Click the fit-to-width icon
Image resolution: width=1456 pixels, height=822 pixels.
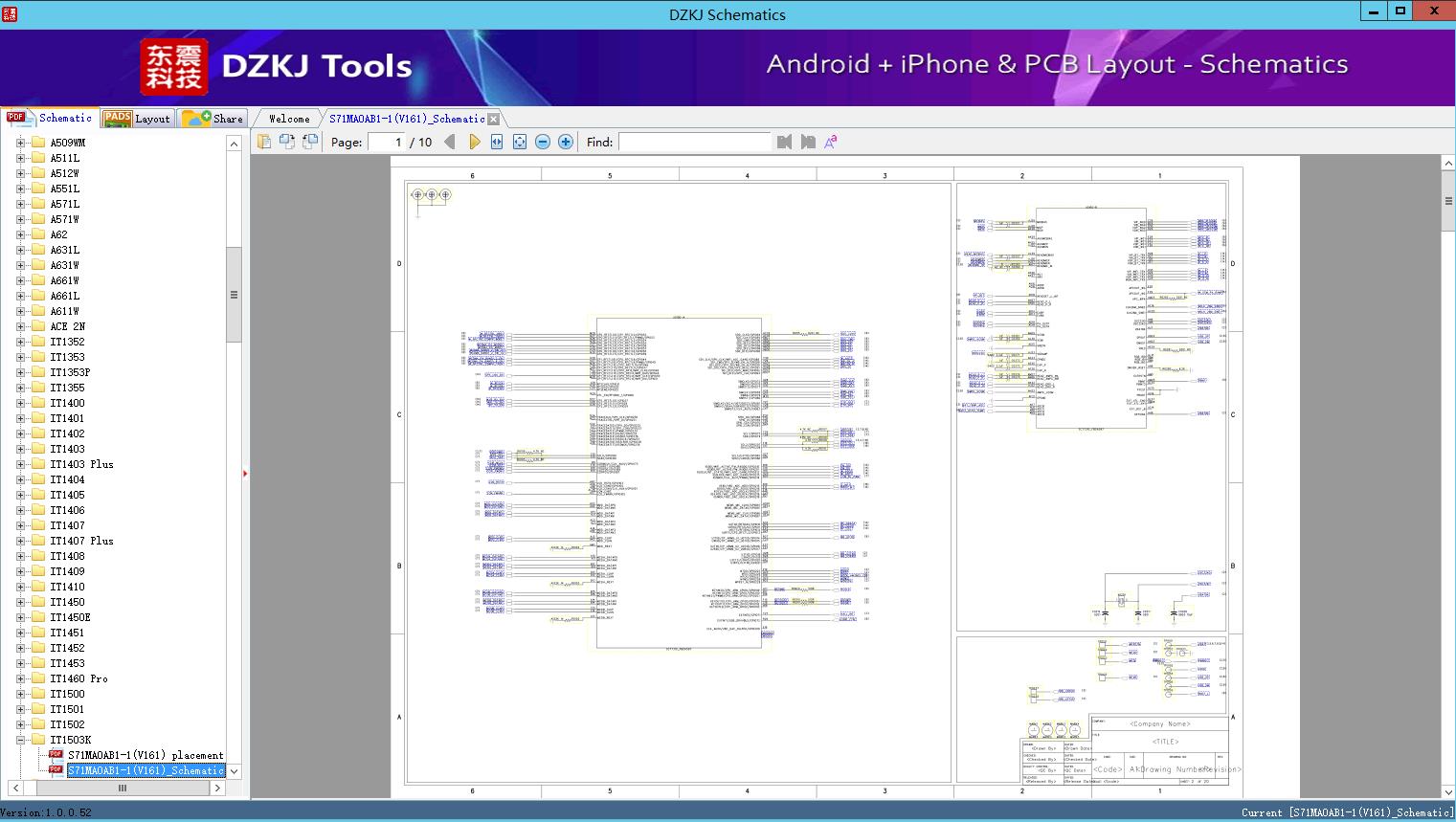(x=497, y=142)
